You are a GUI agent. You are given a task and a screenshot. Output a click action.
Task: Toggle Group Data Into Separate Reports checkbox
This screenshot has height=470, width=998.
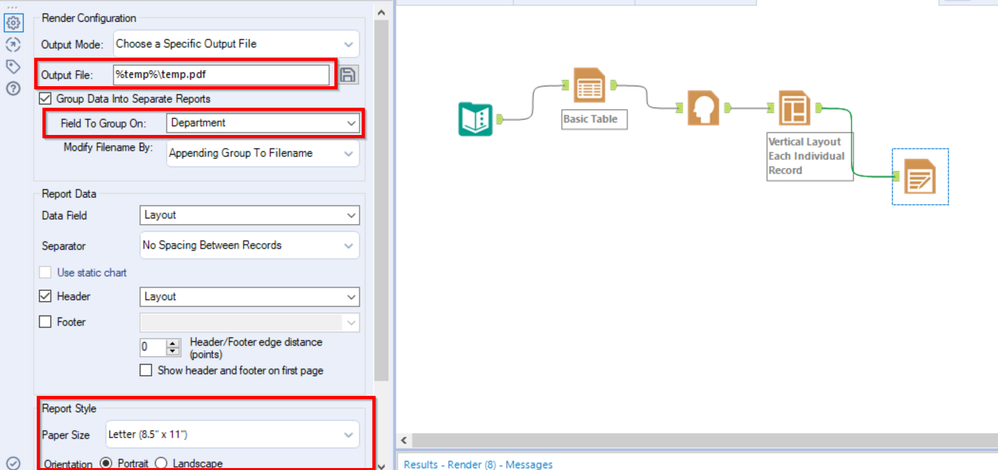[46, 99]
